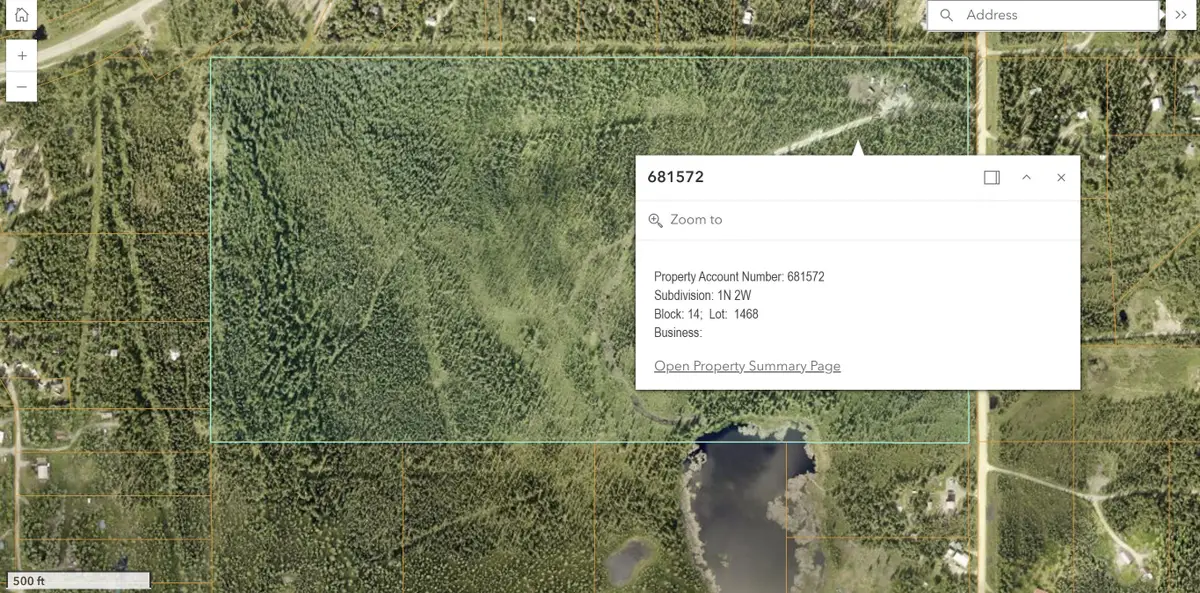1200x593 pixels.
Task: Zoom out with the minus button
Action: click(21, 87)
